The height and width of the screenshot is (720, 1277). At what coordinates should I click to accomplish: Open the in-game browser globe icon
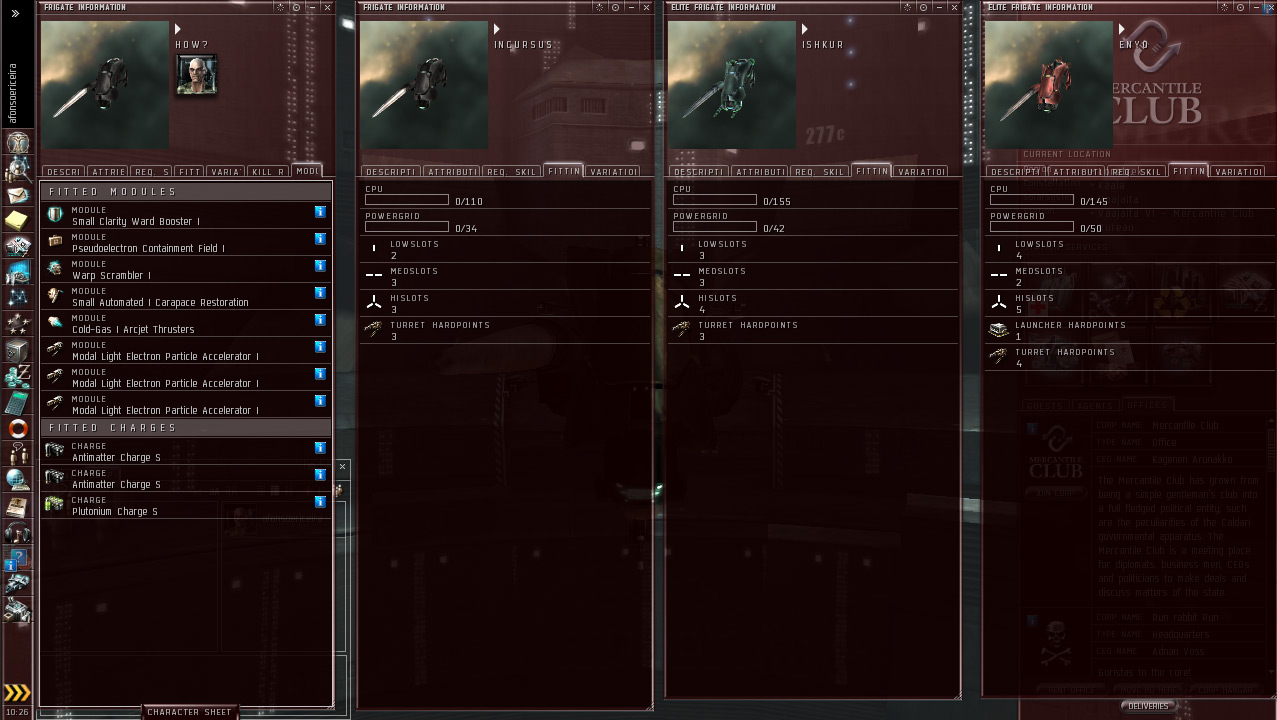pyautogui.click(x=17, y=481)
